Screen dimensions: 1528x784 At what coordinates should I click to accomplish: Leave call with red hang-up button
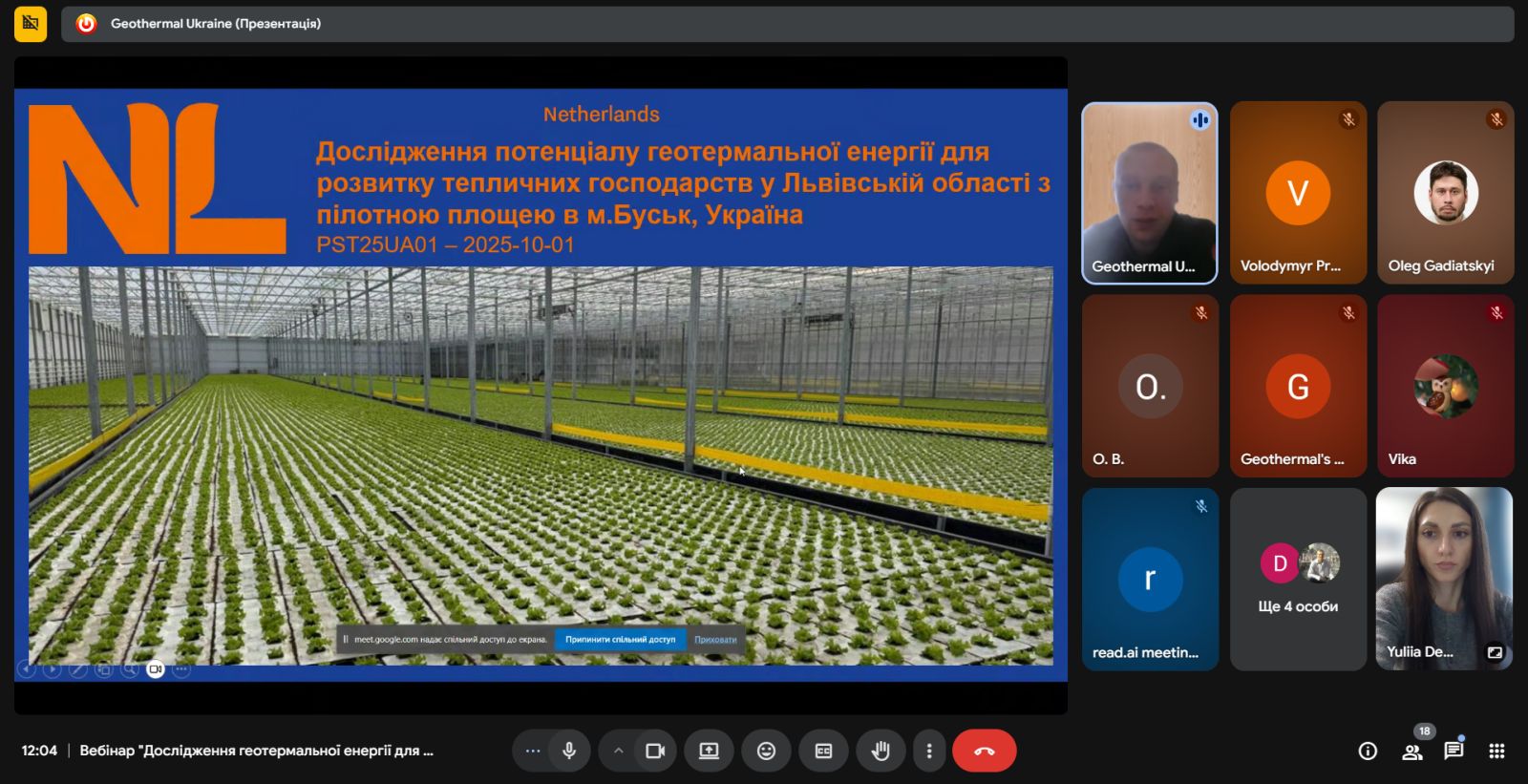click(984, 751)
